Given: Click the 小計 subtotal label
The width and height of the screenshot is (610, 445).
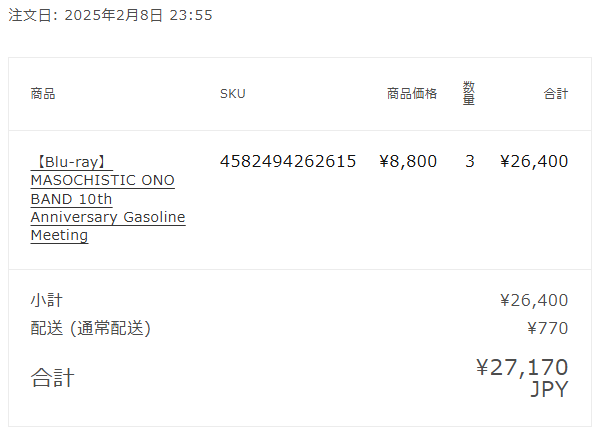Looking at the screenshot, I should 47,301.
